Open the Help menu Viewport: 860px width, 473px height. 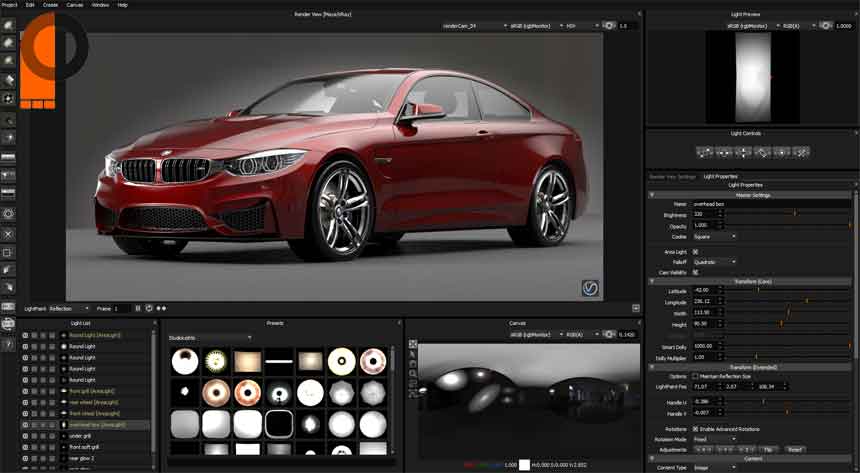pyautogui.click(x=123, y=5)
